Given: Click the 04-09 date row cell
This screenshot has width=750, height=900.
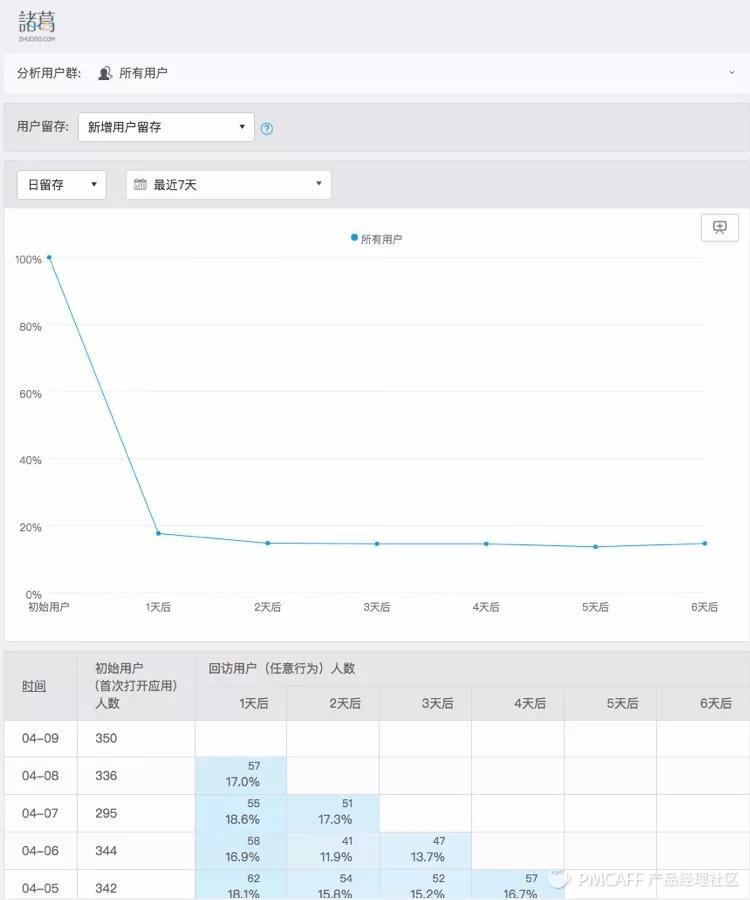Looking at the screenshot, I should 40,738.
